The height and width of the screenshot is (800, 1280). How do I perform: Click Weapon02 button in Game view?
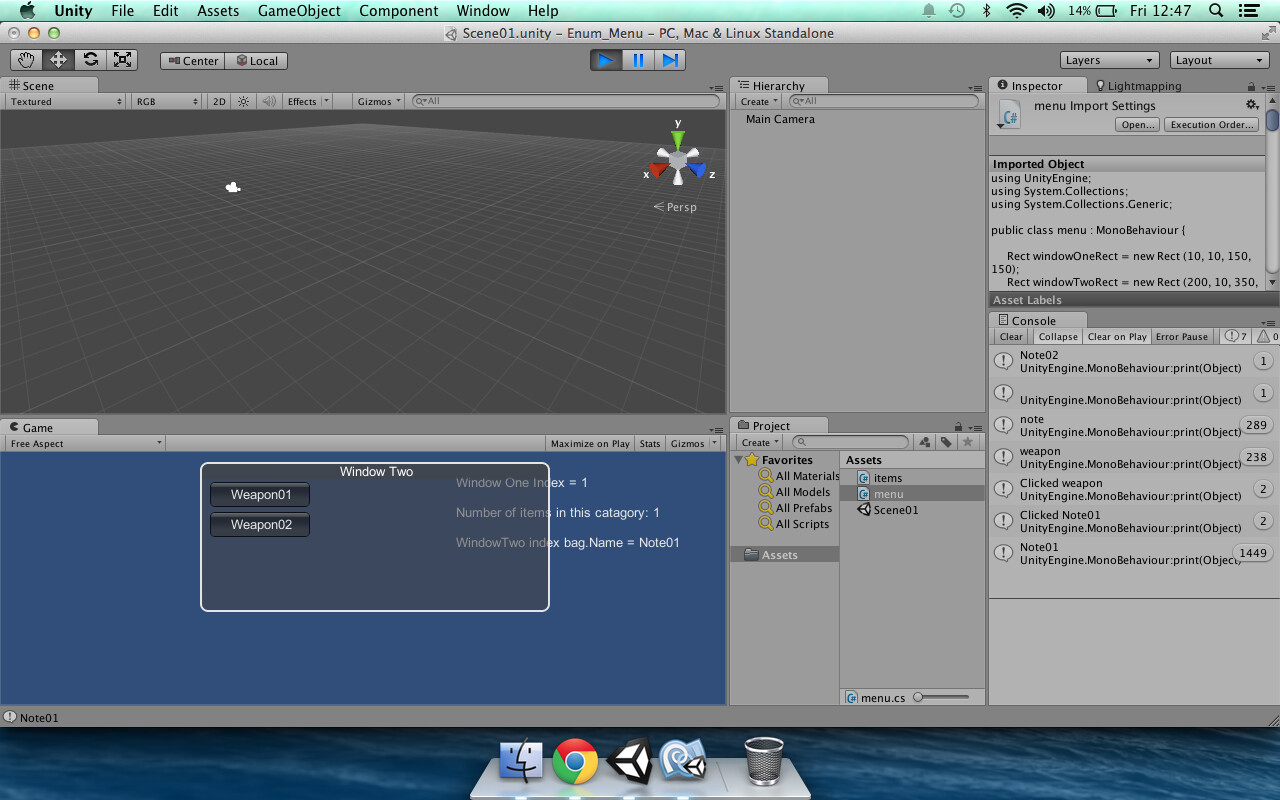click(260, 524)
